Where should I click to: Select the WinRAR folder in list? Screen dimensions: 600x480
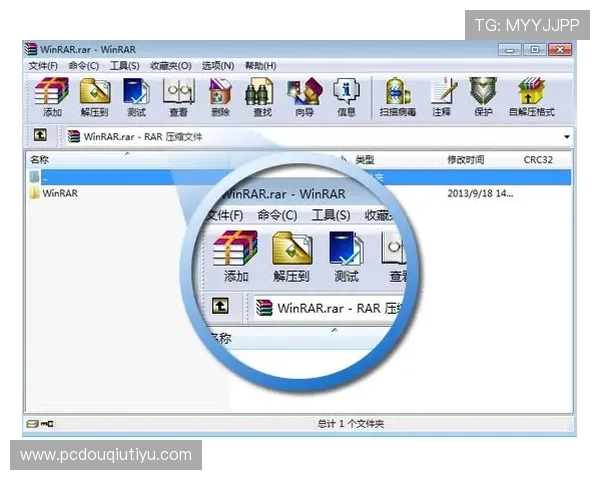click(59, 193)
